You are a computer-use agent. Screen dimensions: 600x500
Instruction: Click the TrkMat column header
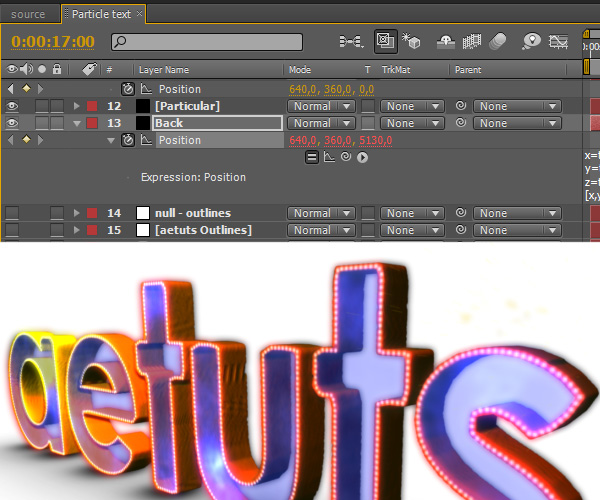point(396,70)
